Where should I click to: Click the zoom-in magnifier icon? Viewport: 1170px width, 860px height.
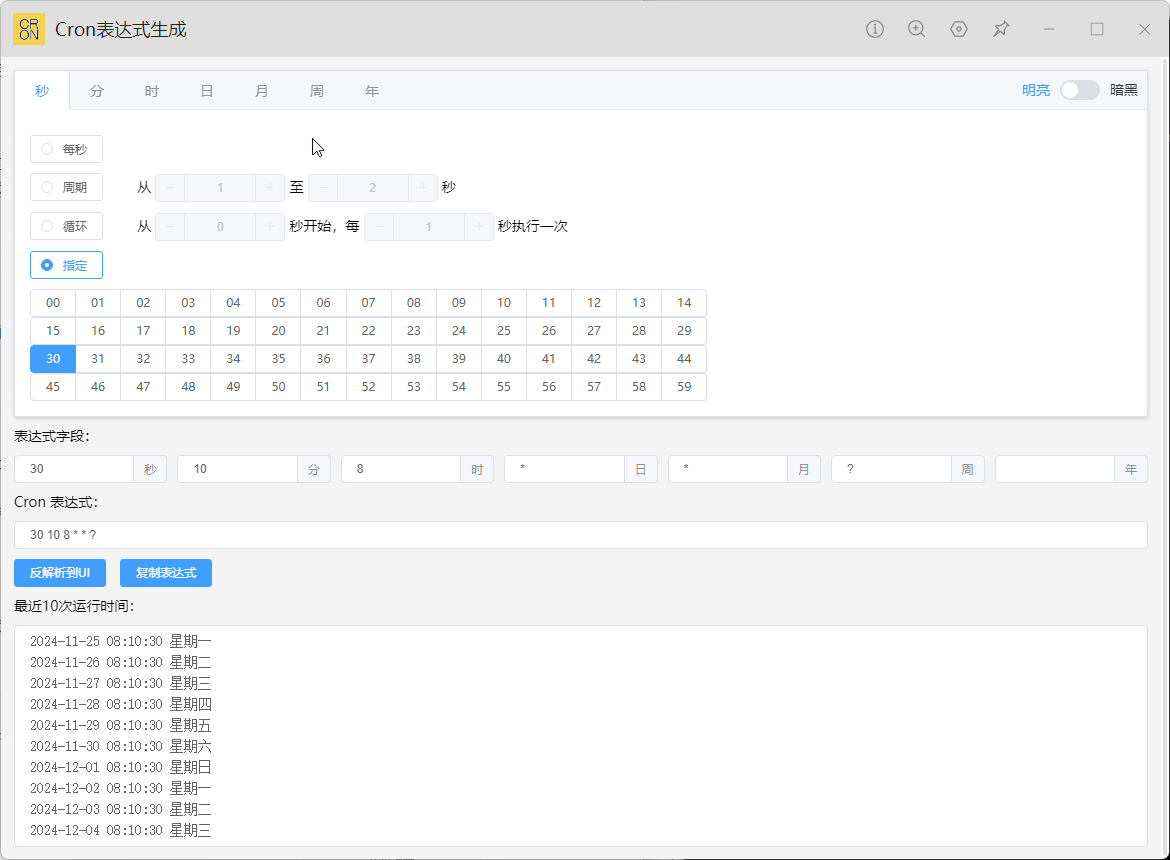click(916, 29)
